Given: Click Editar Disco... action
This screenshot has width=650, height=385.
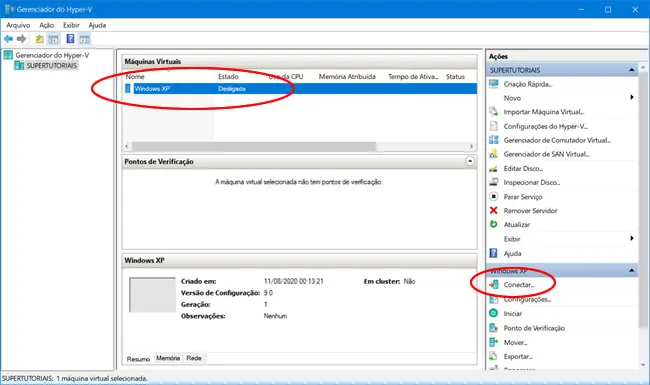Looking at the screenshot, I should click(523, 169).
